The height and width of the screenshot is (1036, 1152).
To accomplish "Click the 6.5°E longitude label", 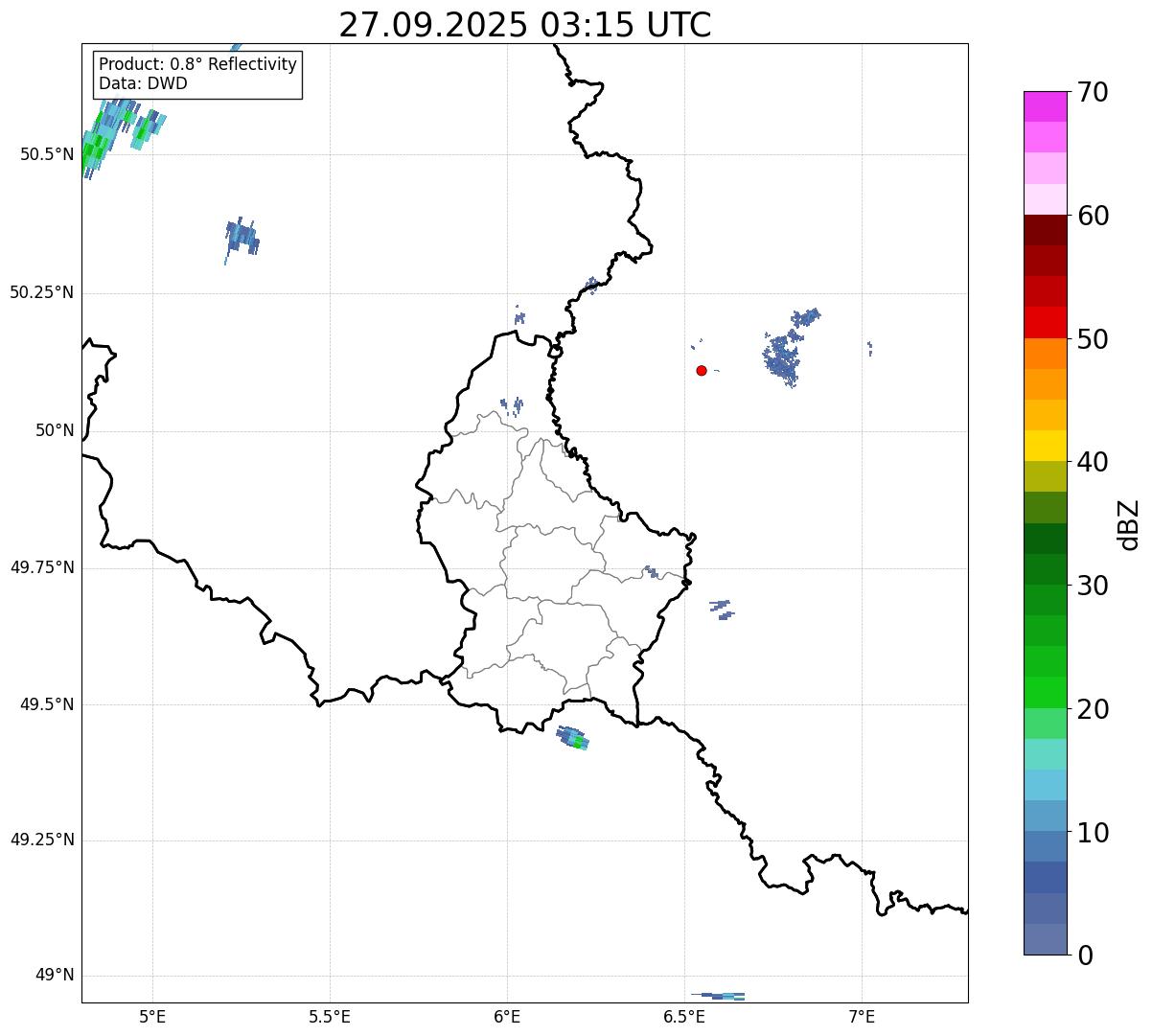I will coord(685,1016).
